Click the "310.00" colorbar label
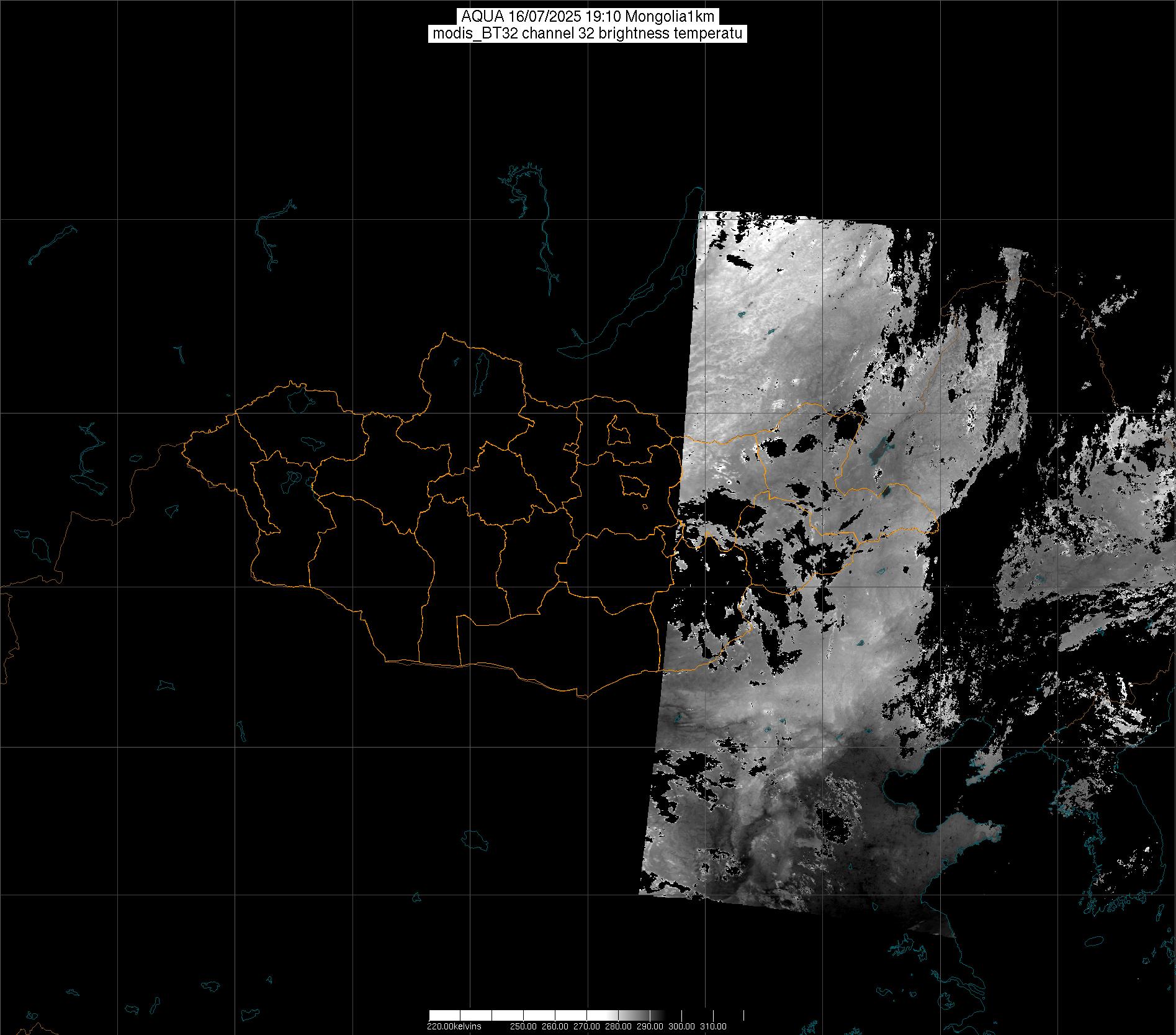The height and width of the screenshot is (1035, 1176). (714, 1026)
